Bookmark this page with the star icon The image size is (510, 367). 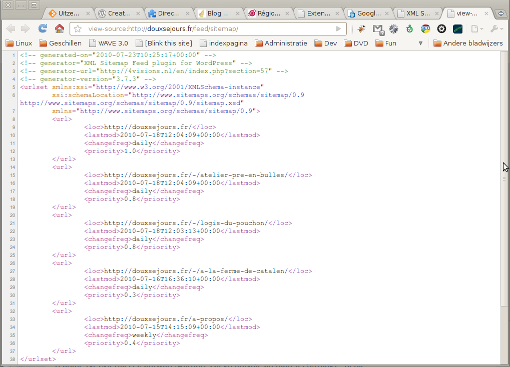(78, 29)
